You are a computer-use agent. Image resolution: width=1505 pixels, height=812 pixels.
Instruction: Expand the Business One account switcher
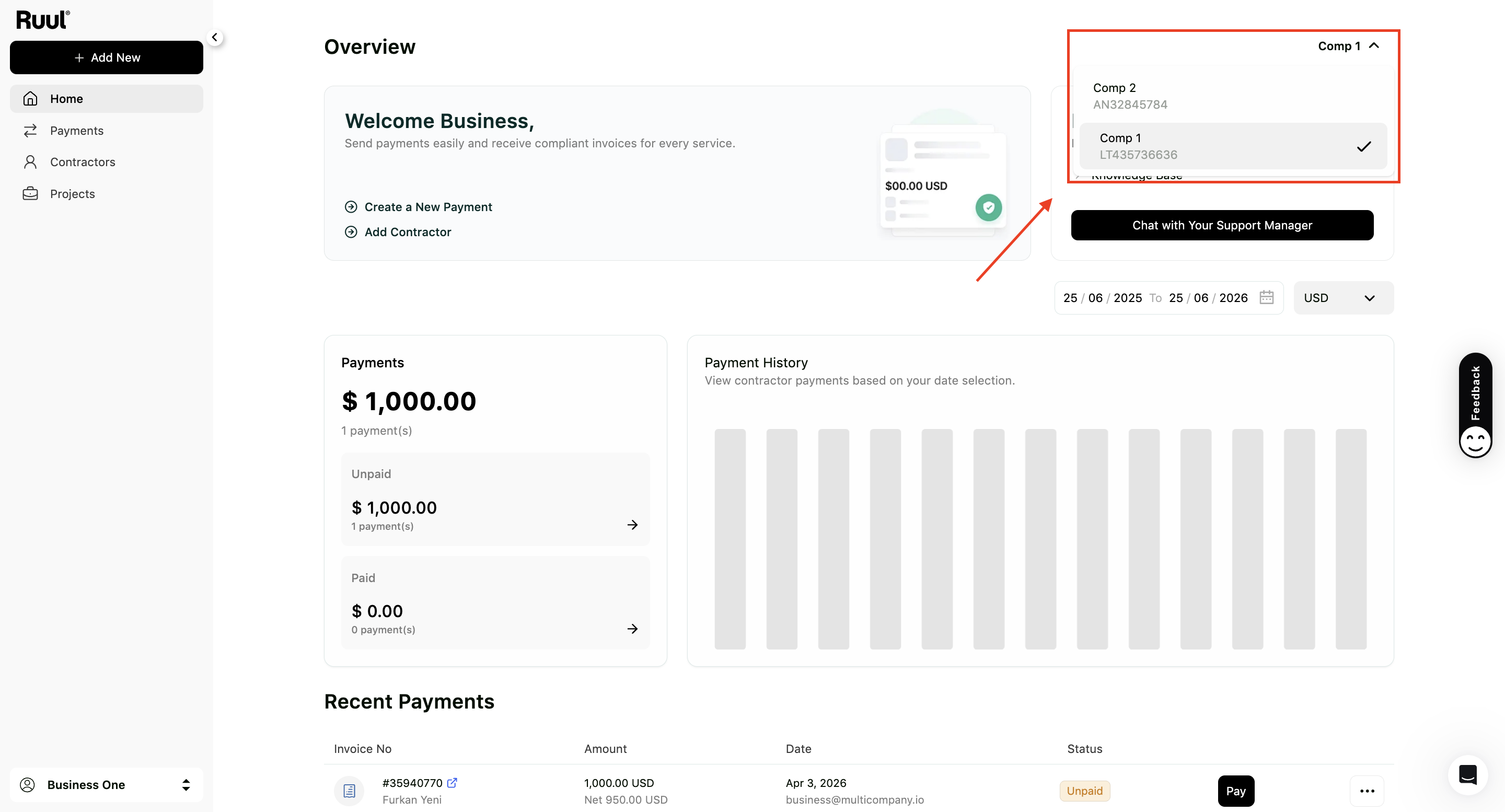(x=106, y=784)
